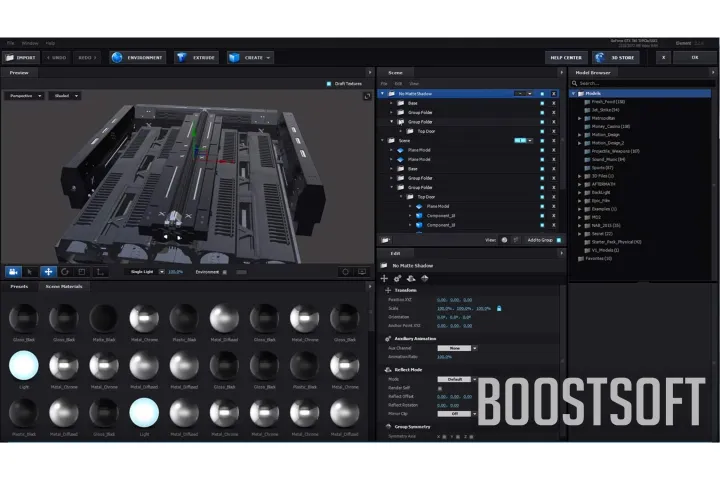
Task: Create a new group folder in Scene panel
Action: pos(386,240)
